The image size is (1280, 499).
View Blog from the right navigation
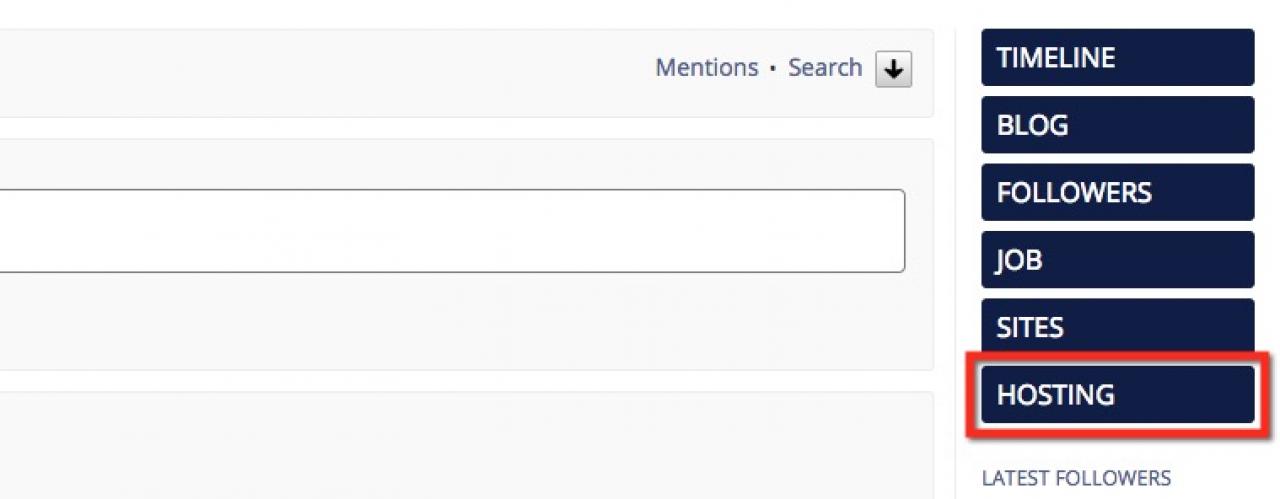[x=1117, y=125]
